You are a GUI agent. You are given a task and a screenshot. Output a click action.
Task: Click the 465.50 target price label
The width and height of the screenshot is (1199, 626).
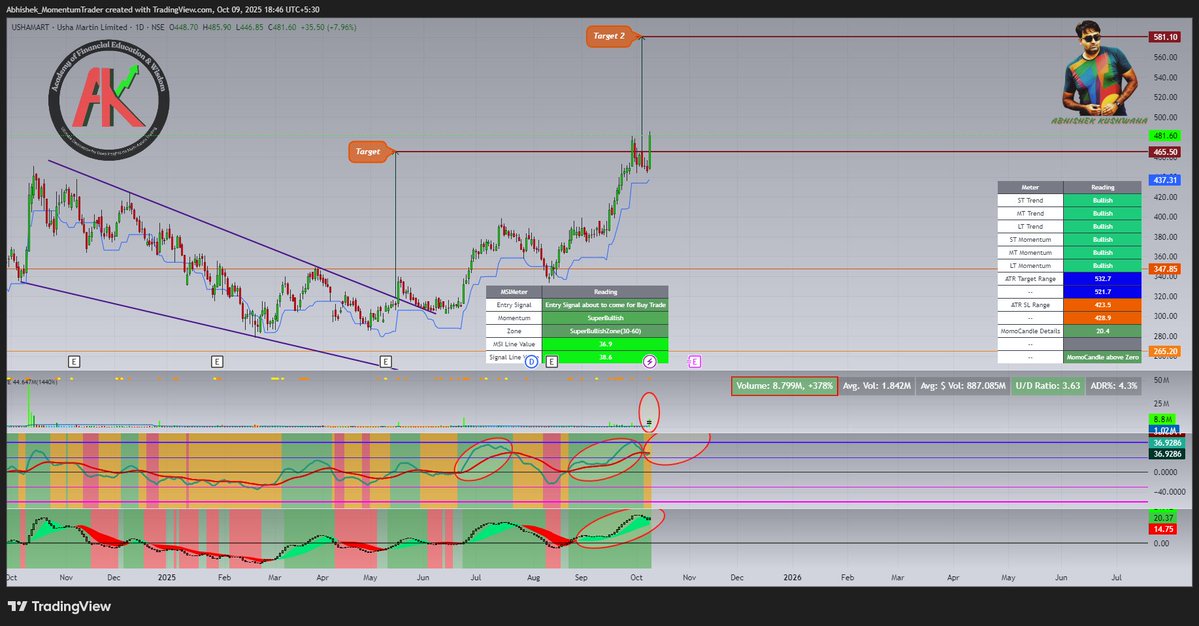point(1165,152)
